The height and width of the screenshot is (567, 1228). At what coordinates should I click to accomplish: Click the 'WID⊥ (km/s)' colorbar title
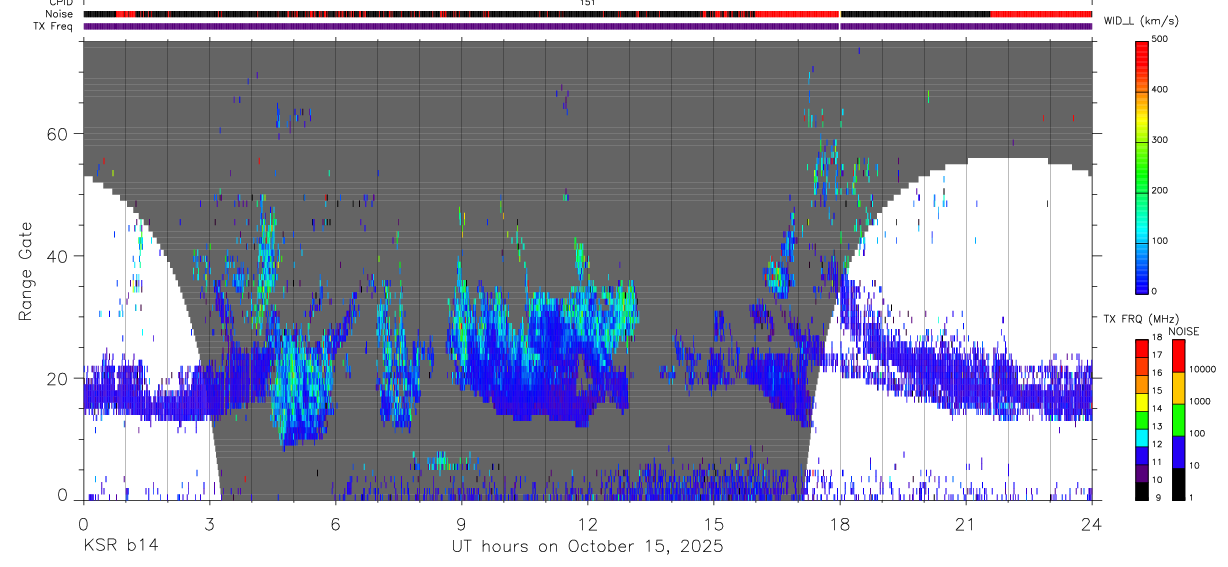coord(1144,20)
